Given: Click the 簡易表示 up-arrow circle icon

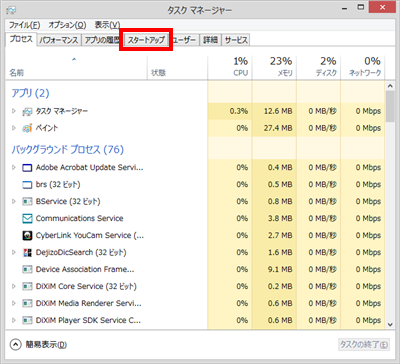Looking at the screenshot, I should (x=15, y=345).
